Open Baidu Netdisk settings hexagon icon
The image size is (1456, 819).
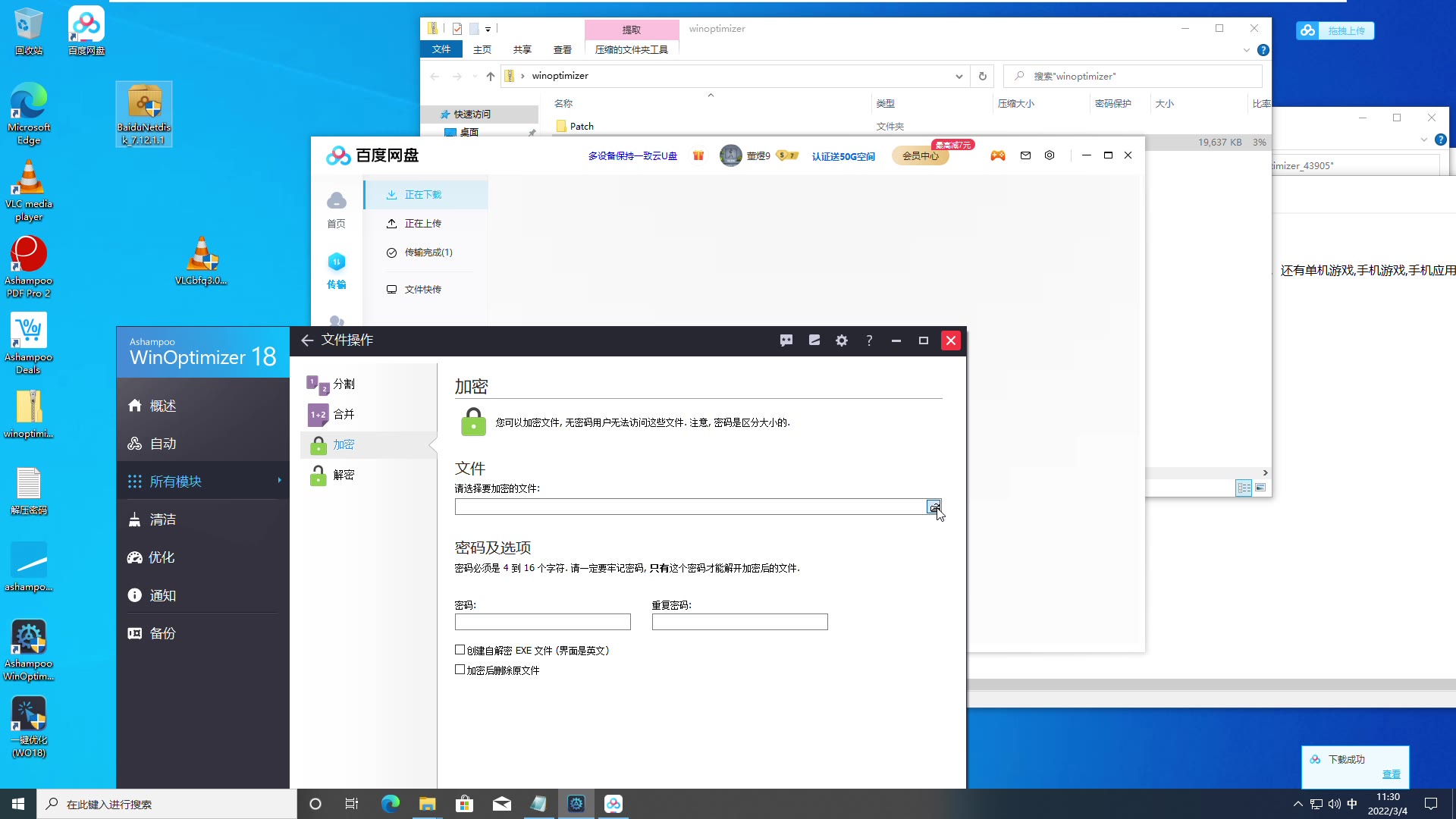tap(1050, 155)
